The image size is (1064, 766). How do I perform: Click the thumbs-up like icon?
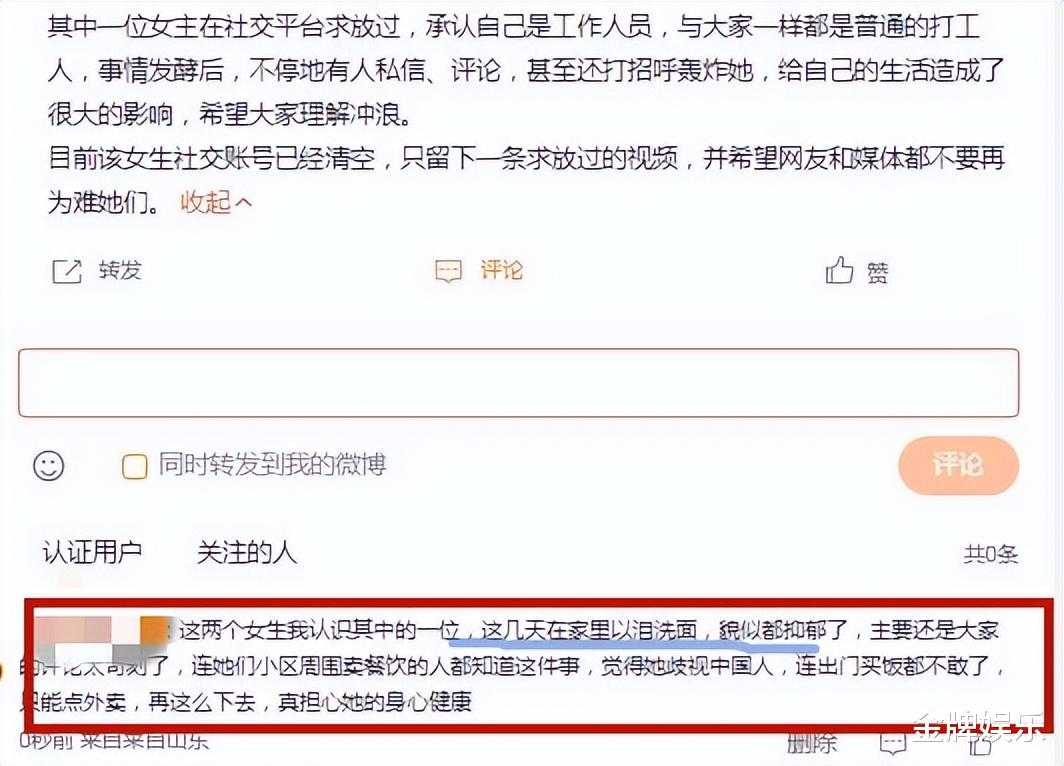coord(839,271)
